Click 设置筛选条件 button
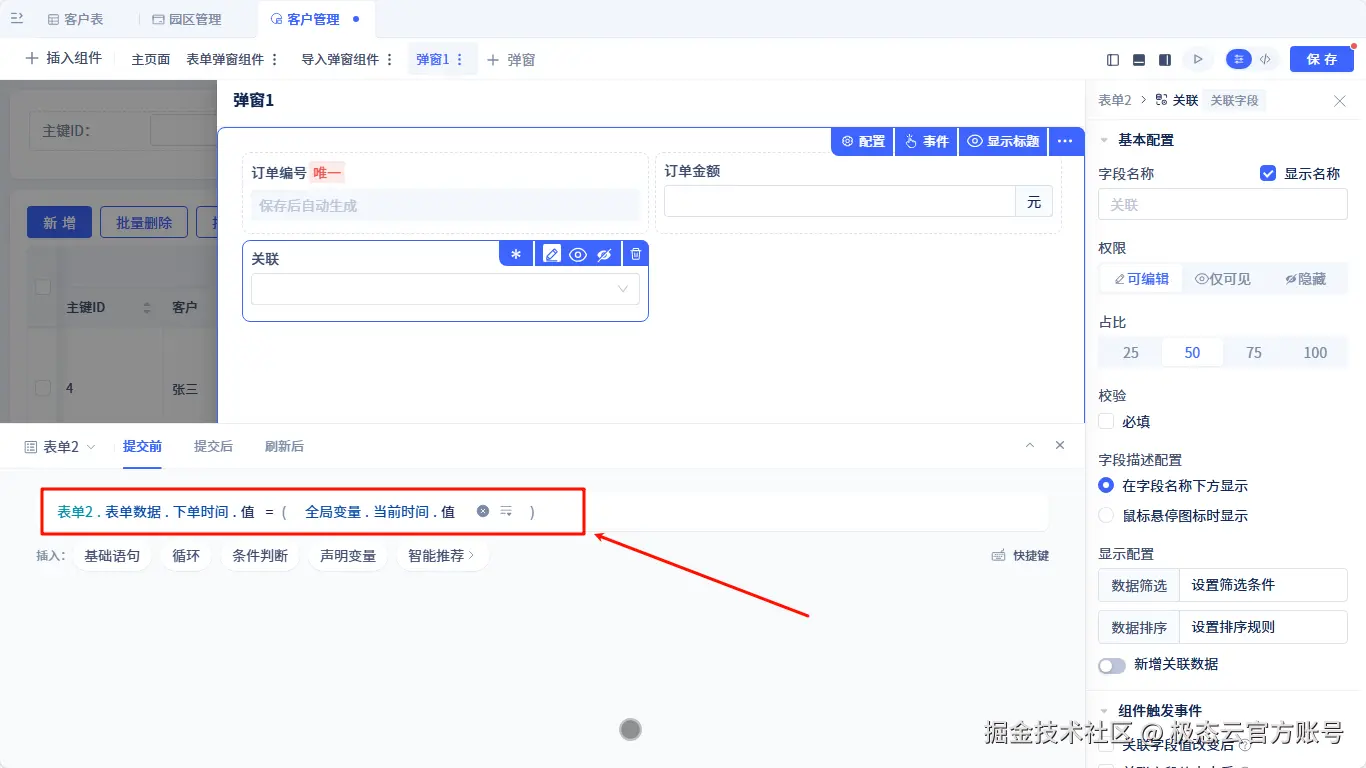 (1264, 585)
